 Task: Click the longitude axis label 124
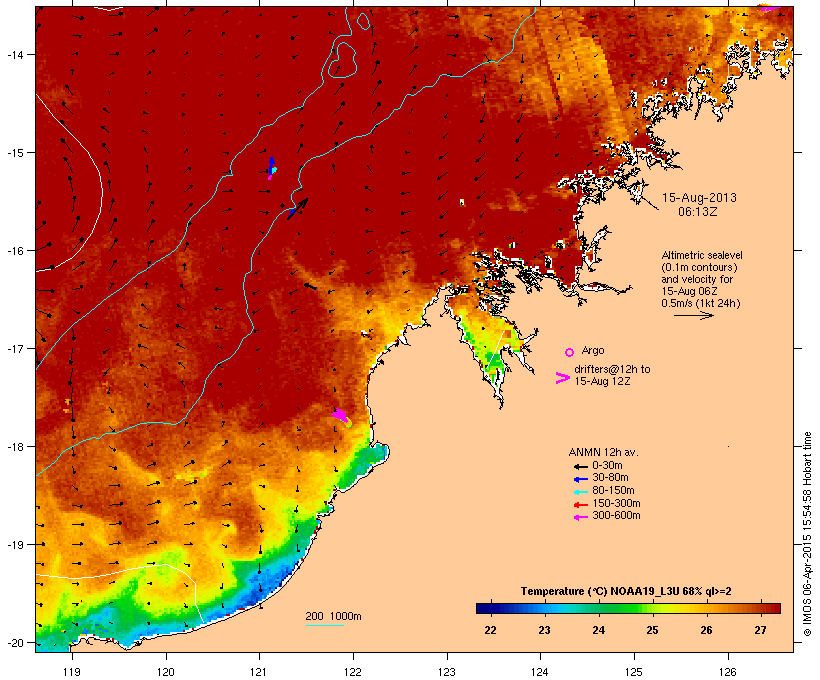[x=540, y=672]
